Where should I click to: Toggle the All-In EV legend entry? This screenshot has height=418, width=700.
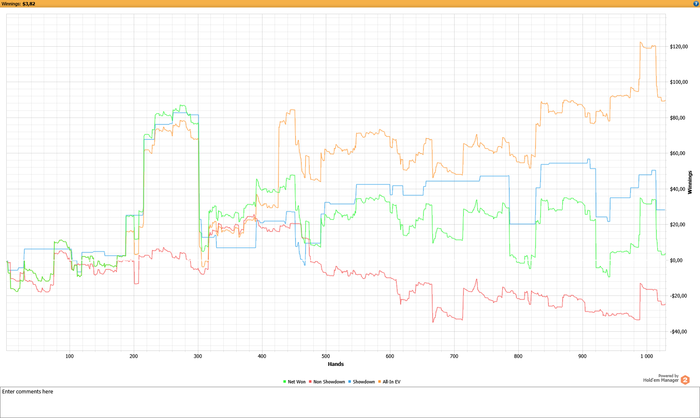pyautogui.click(x=390, y=382)
